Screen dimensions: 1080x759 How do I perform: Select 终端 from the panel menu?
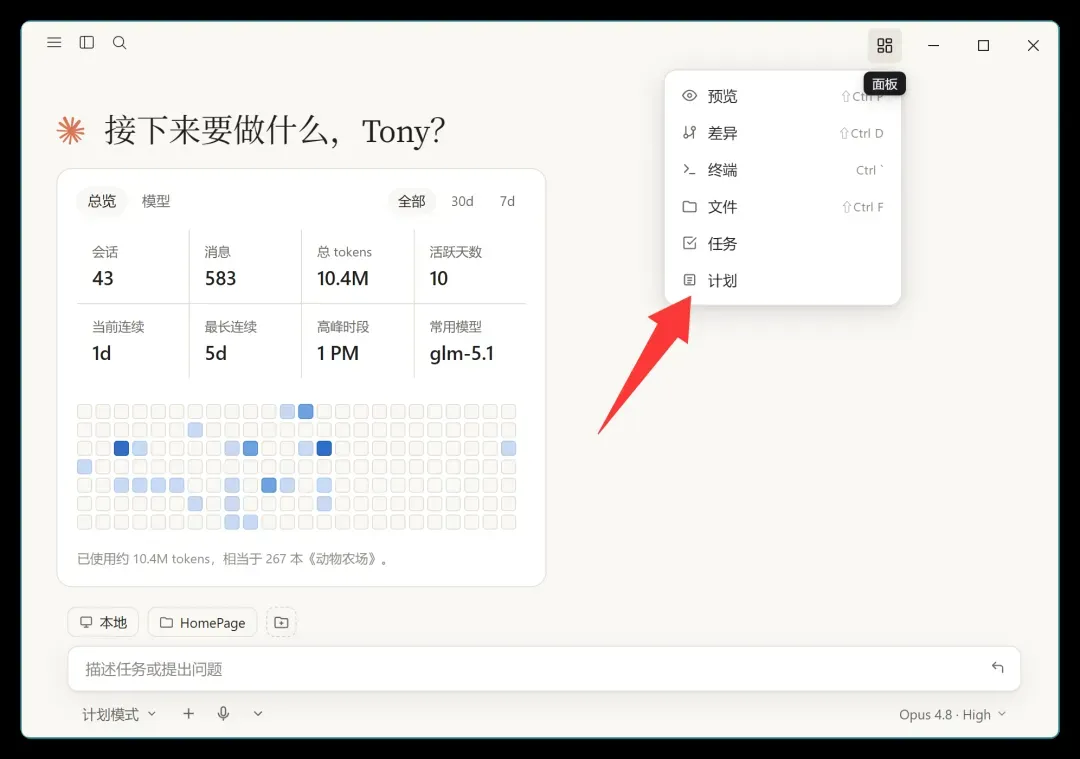782,169
